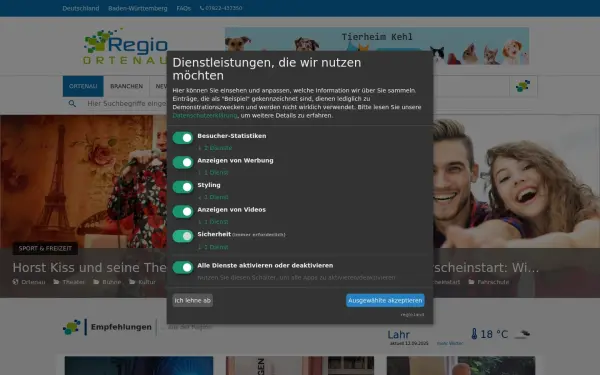Click the Regio Ortenau logo
The height and width of the screenshot is (375, 600).
tap(126, 46)
